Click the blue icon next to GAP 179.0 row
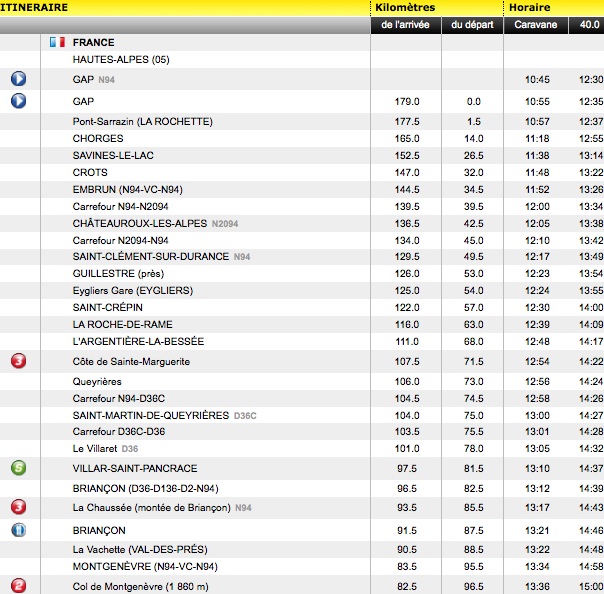The height and width of the screenshot is (594, 604). tap(18, 101)
